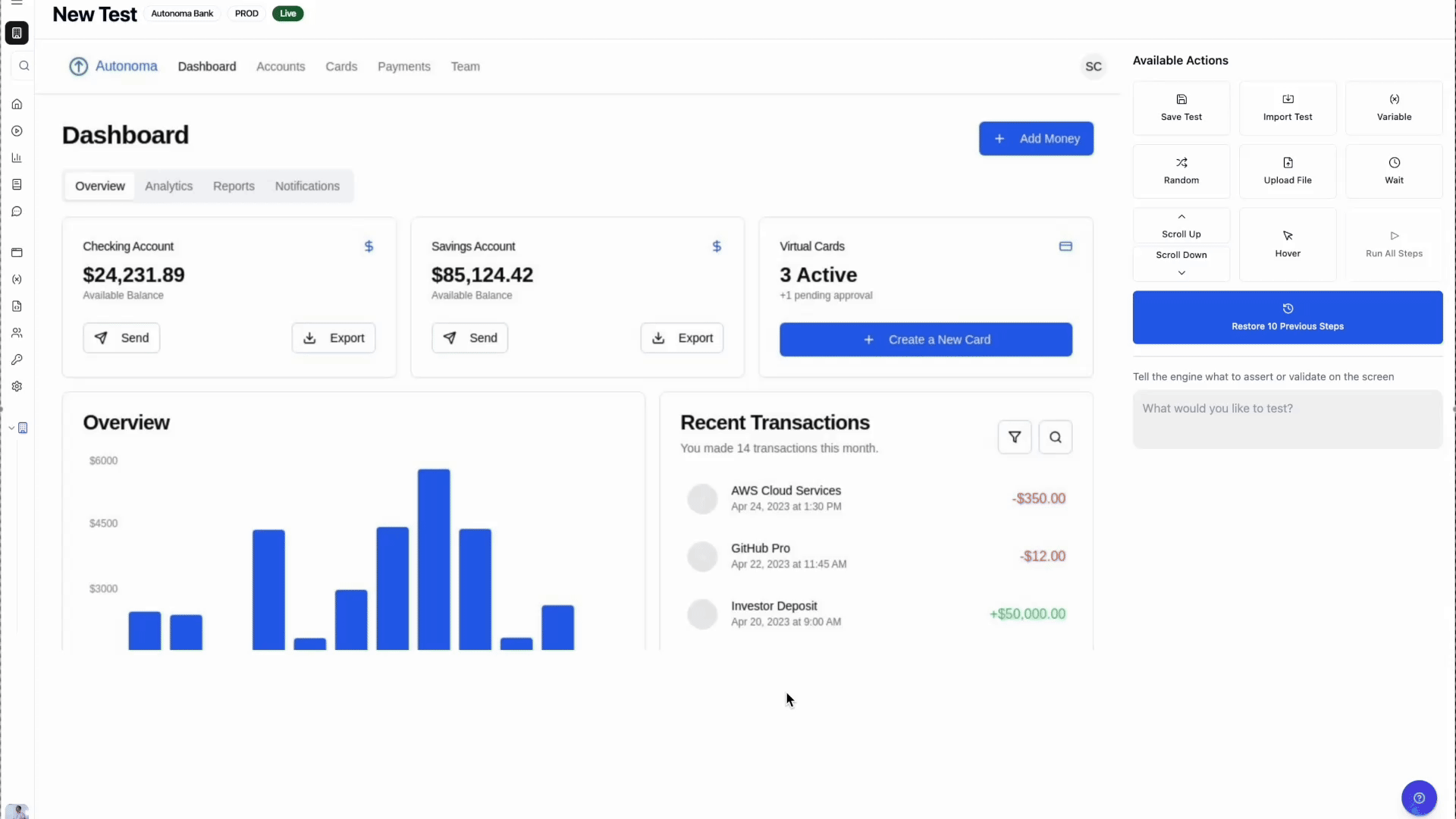Click Restore 10 Previous Steps
This screenshot has height=819, width=1456.
click(x=1287, y=318)
